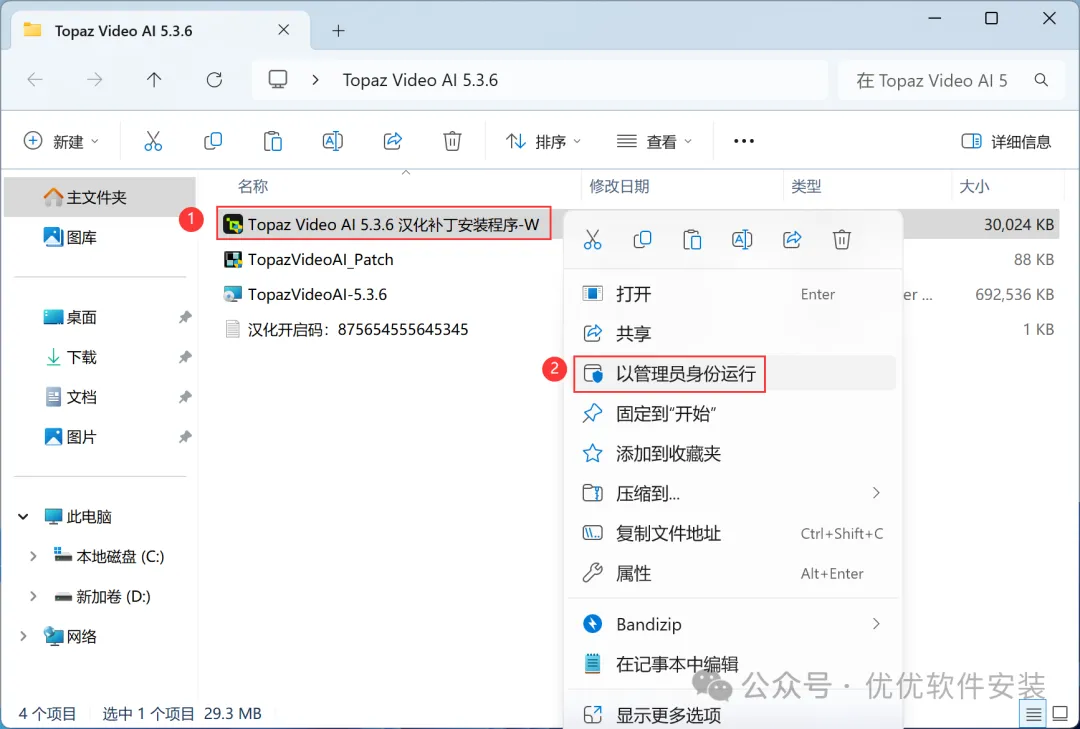The width and height of the screenshot is (1080, 729).
Task: Go forward with the right arrow
Action: click(94, 80)
